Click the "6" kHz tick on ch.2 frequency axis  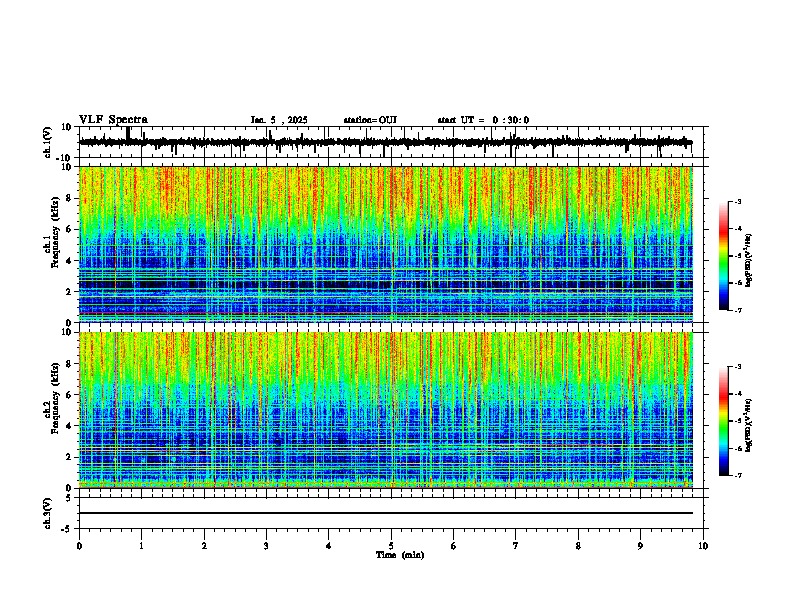click(x=70, y=395)
